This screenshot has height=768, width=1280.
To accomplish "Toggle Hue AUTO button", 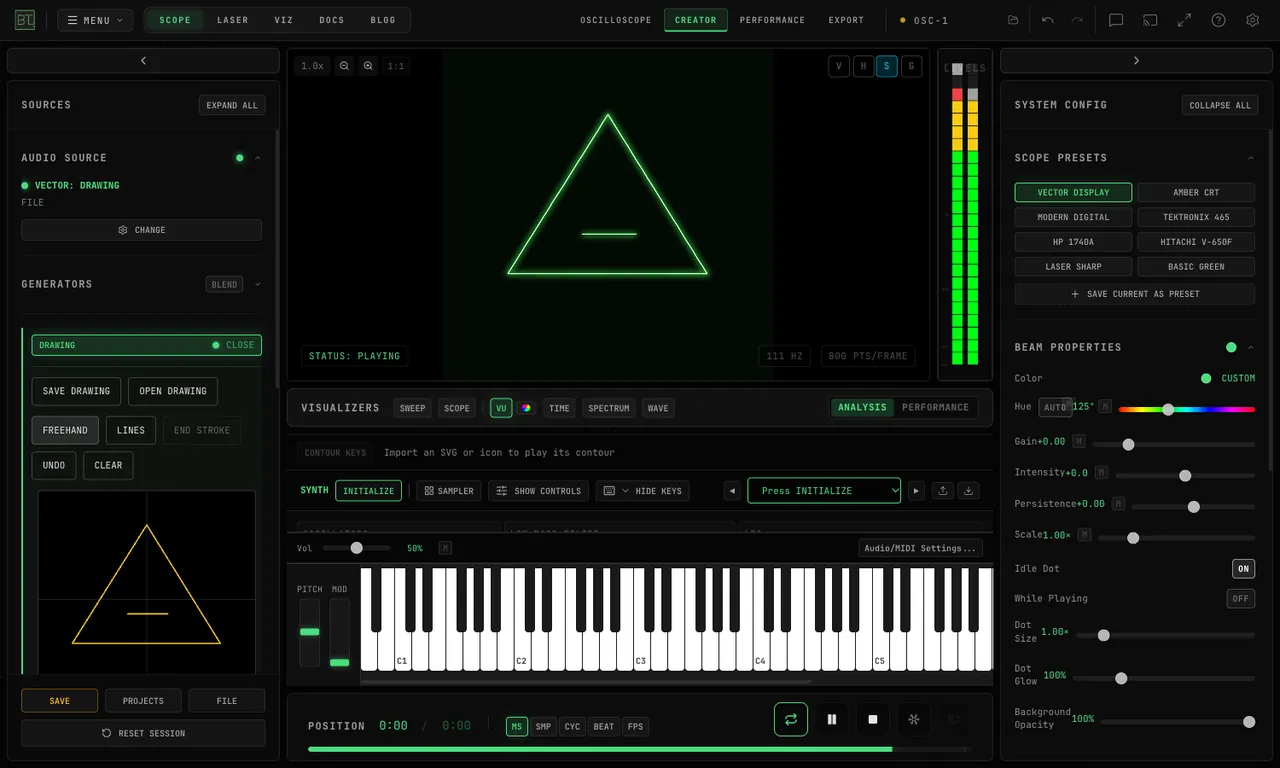I will (x=1055, y=407).
